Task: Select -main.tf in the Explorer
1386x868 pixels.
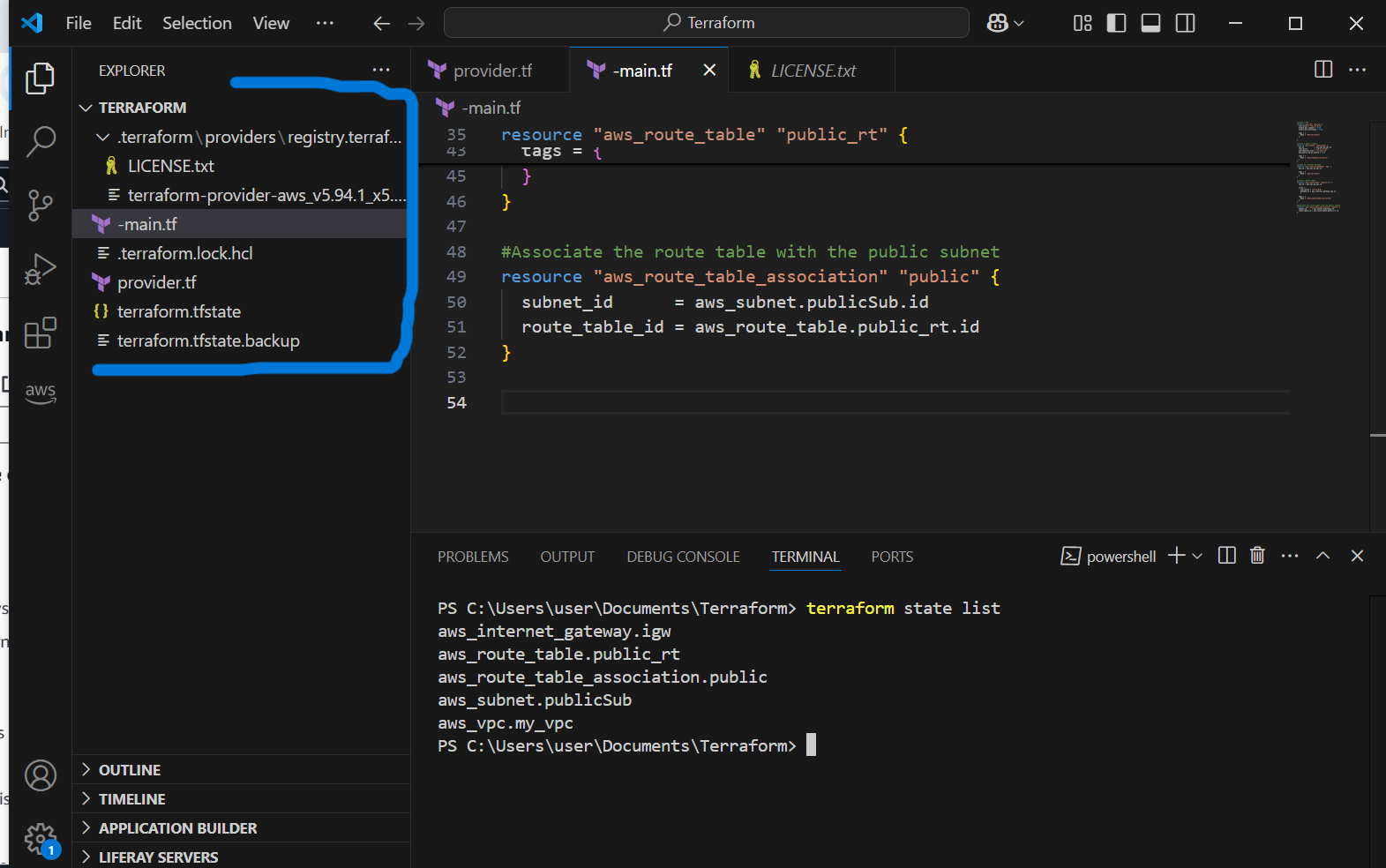Action: point(240,224)
